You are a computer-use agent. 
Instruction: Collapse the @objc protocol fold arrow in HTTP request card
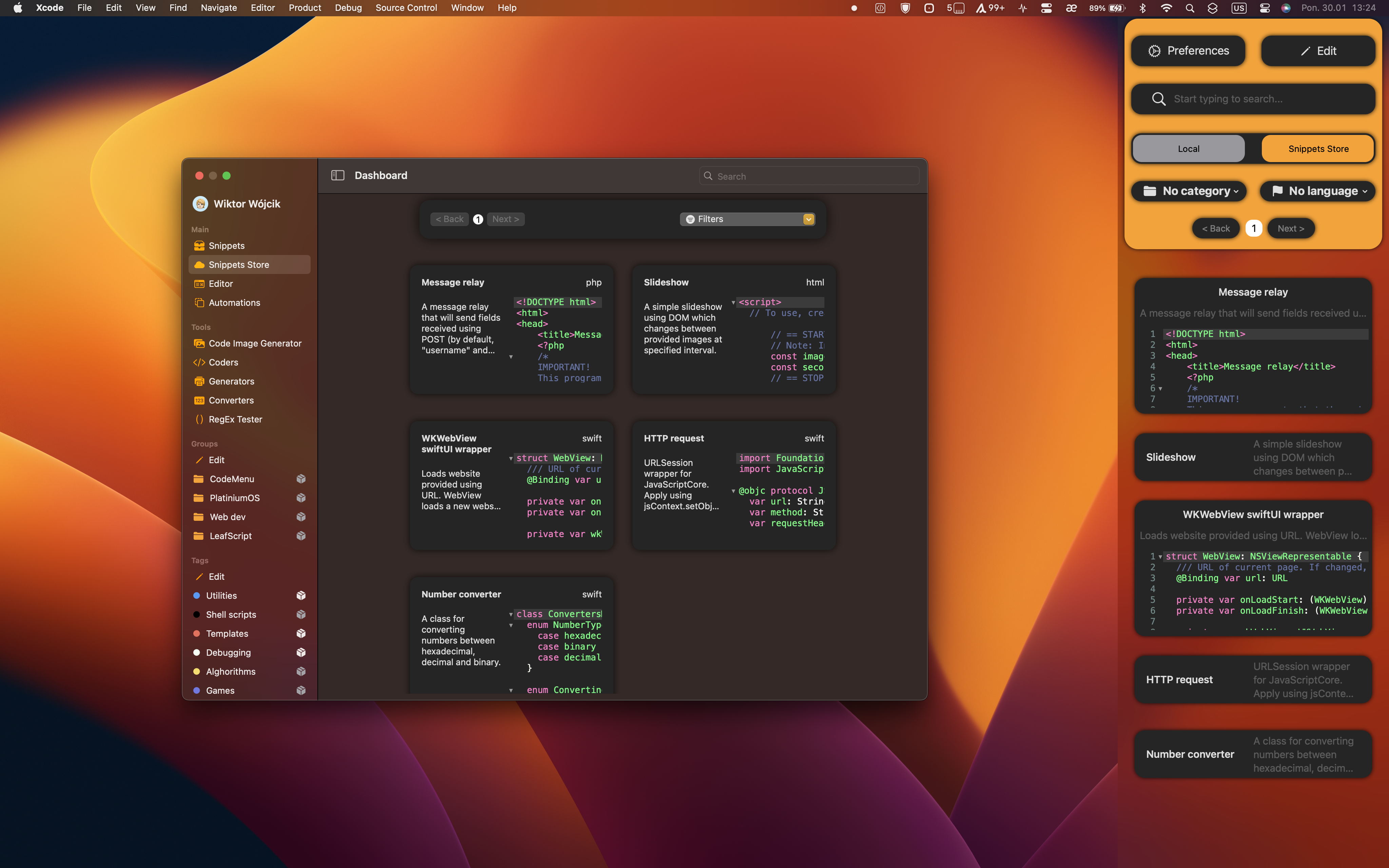[733, 491]
